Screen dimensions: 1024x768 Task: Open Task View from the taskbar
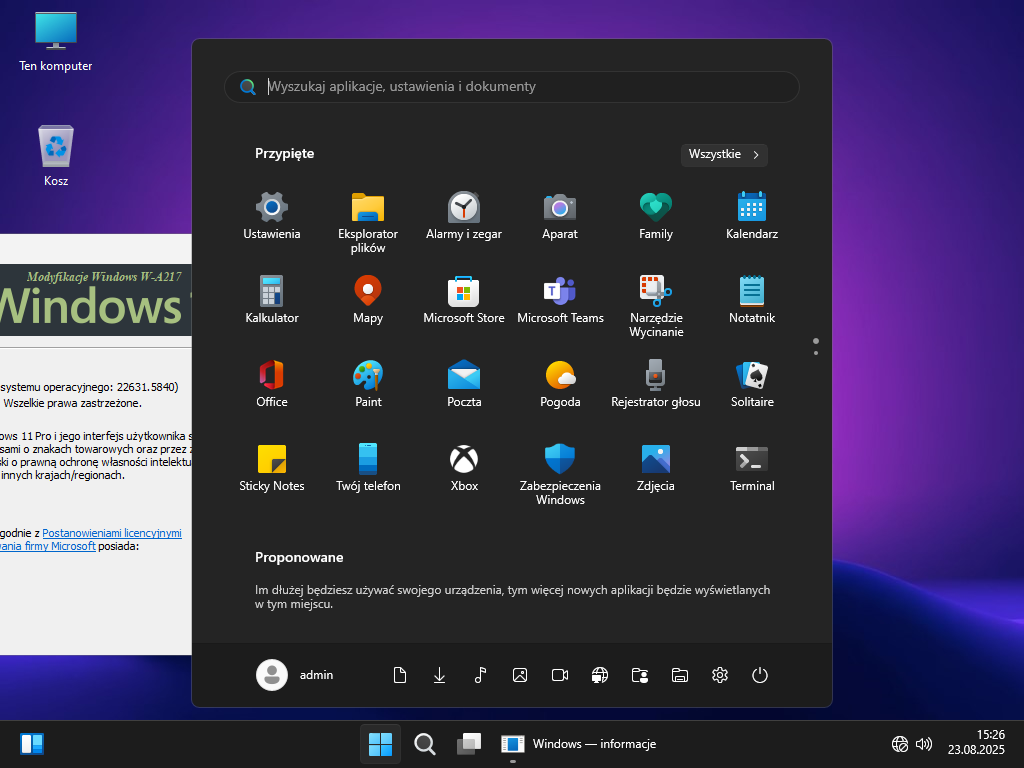click(x=469, y=744)
